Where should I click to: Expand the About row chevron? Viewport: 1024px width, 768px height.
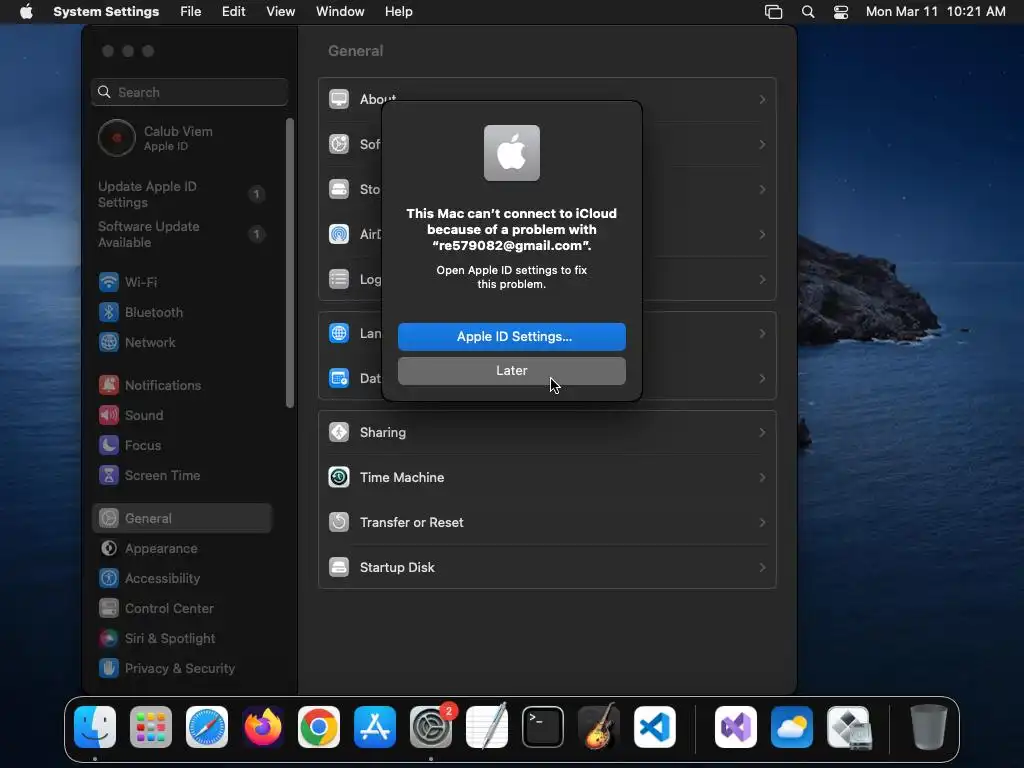point(762,99)
